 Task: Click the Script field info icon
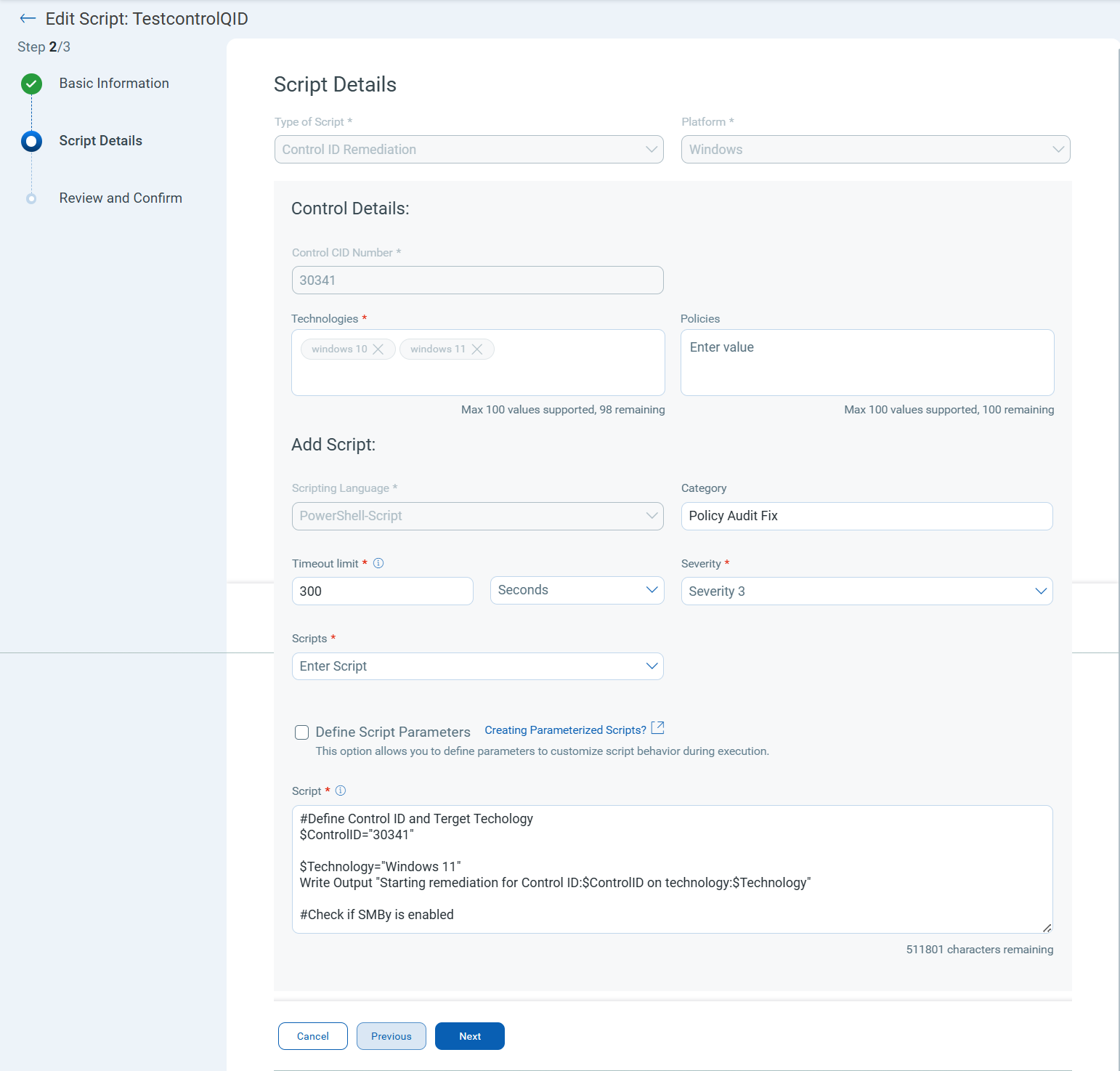[341, 791]
